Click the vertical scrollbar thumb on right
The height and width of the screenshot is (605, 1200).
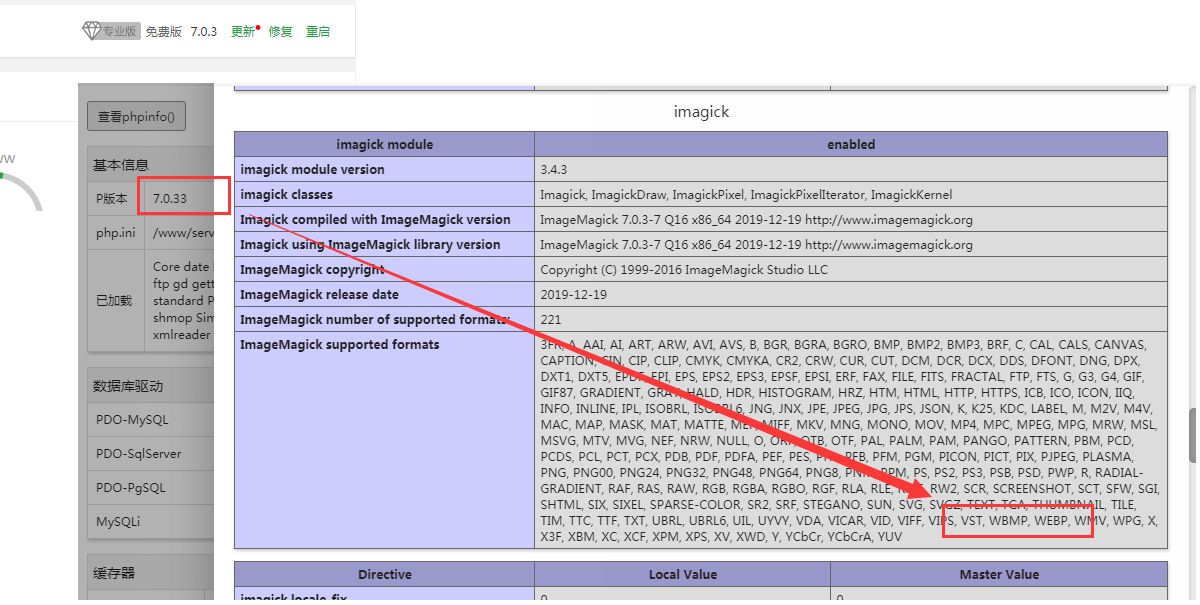point(1192,435)
